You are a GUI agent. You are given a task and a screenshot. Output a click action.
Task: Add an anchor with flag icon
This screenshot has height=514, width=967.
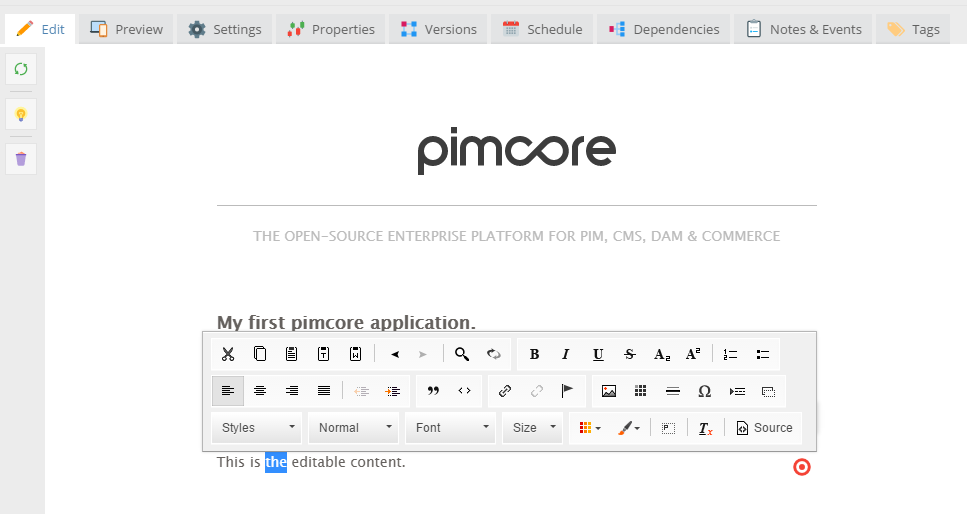[x=567, y=391]
